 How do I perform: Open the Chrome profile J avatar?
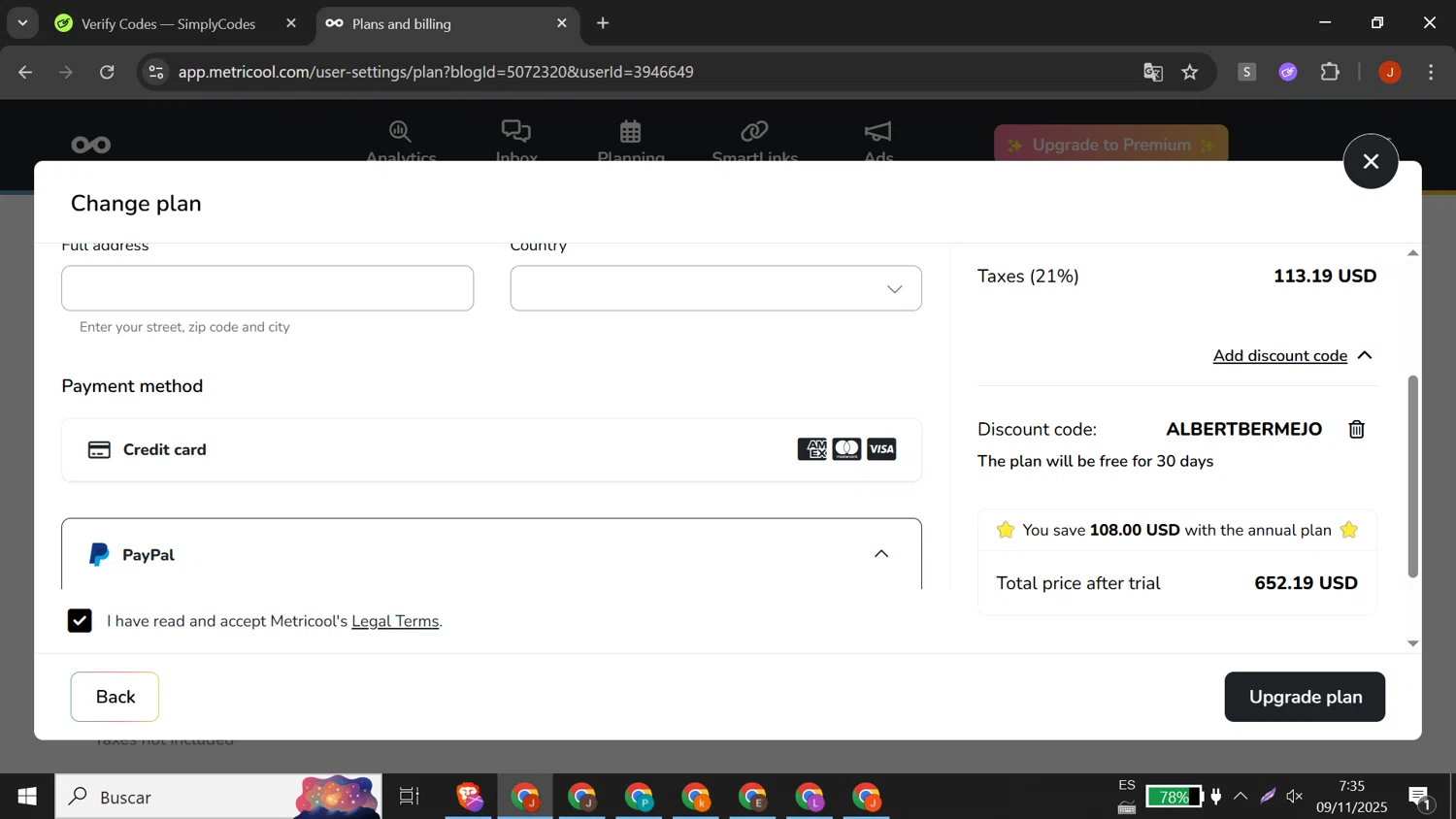(1390, 72)
